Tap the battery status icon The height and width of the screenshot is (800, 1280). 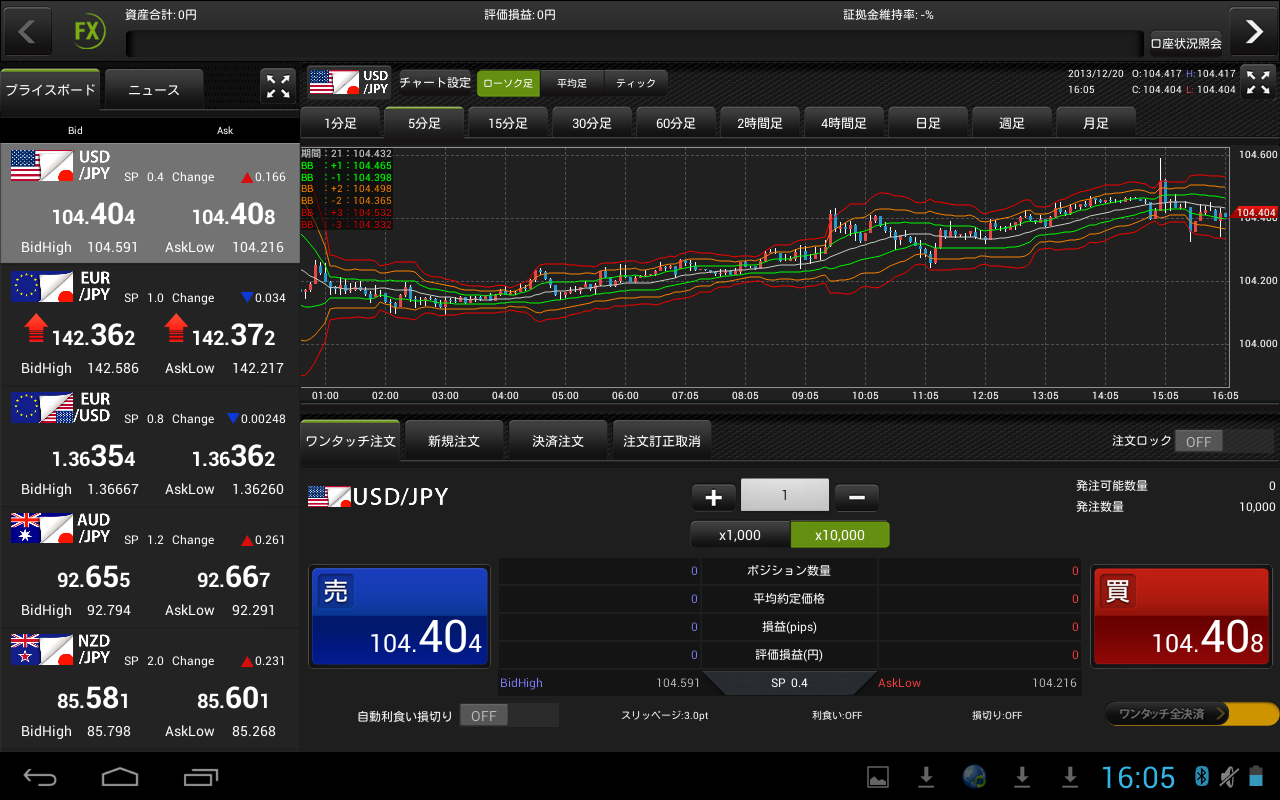click(1256, 777)
